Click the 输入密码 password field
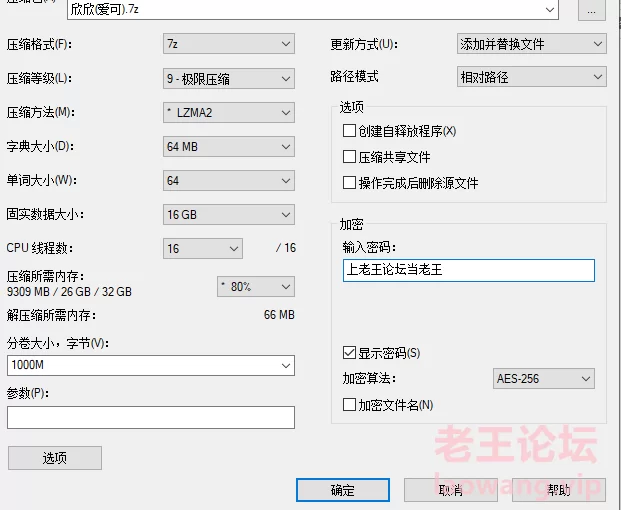The image size is (621, 510). (468, 270)
